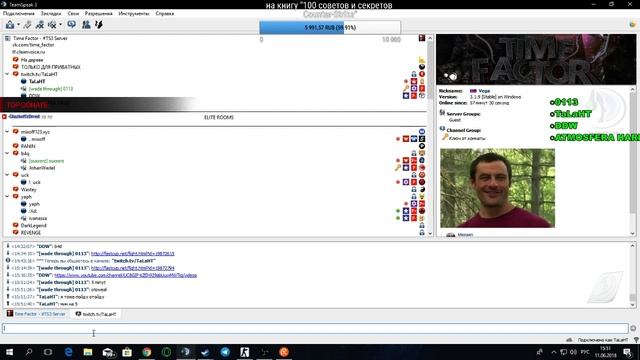Screen dimensions: 640x360
Task: Select the Time Factor server root item
Action: 40,38
